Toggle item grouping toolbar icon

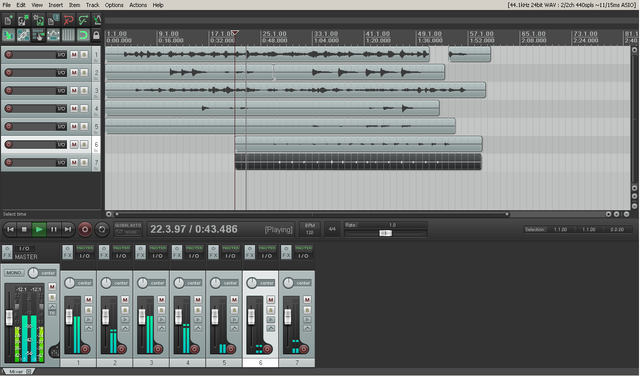click(x=23, y=35)
